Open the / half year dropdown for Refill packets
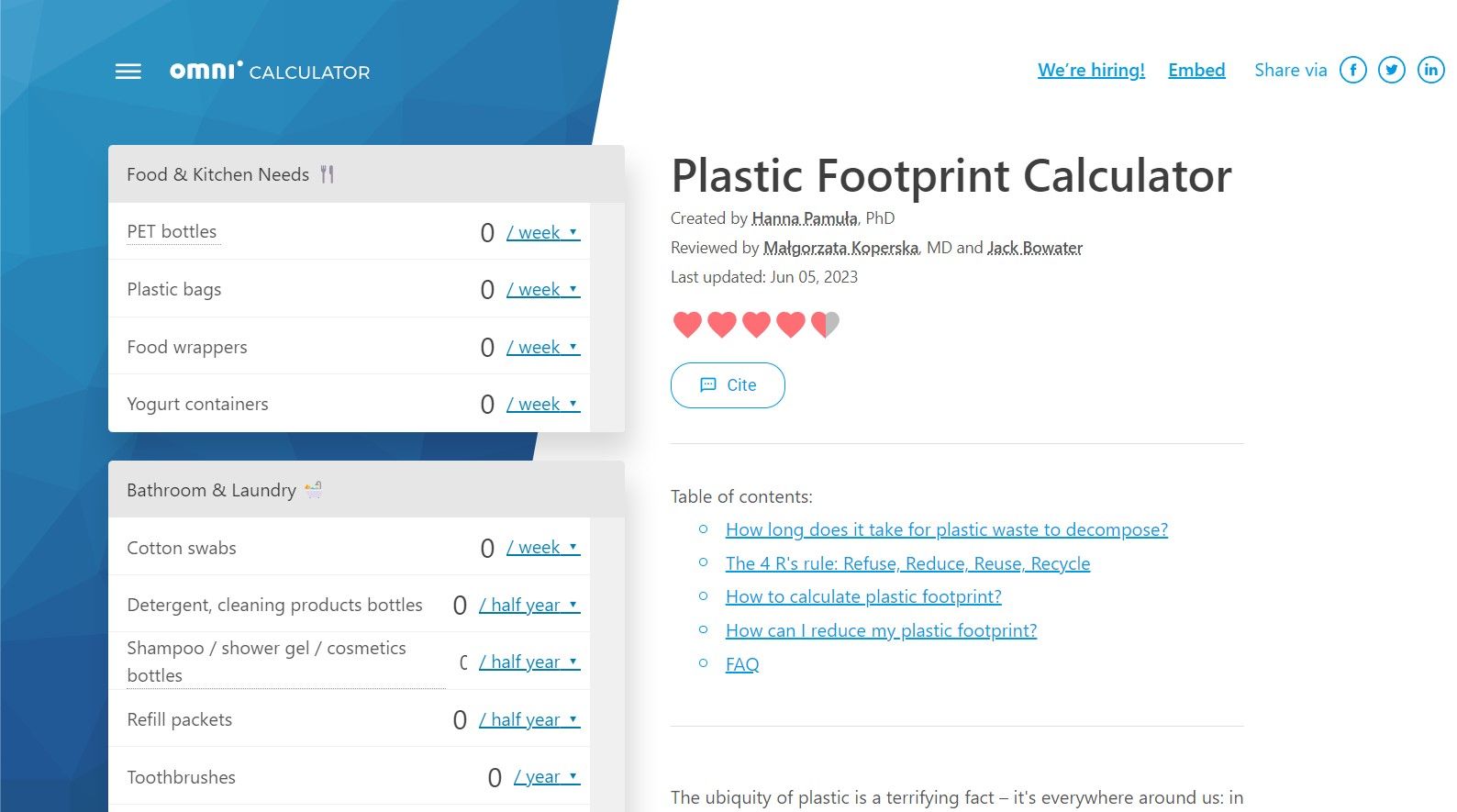 (528, 719)
